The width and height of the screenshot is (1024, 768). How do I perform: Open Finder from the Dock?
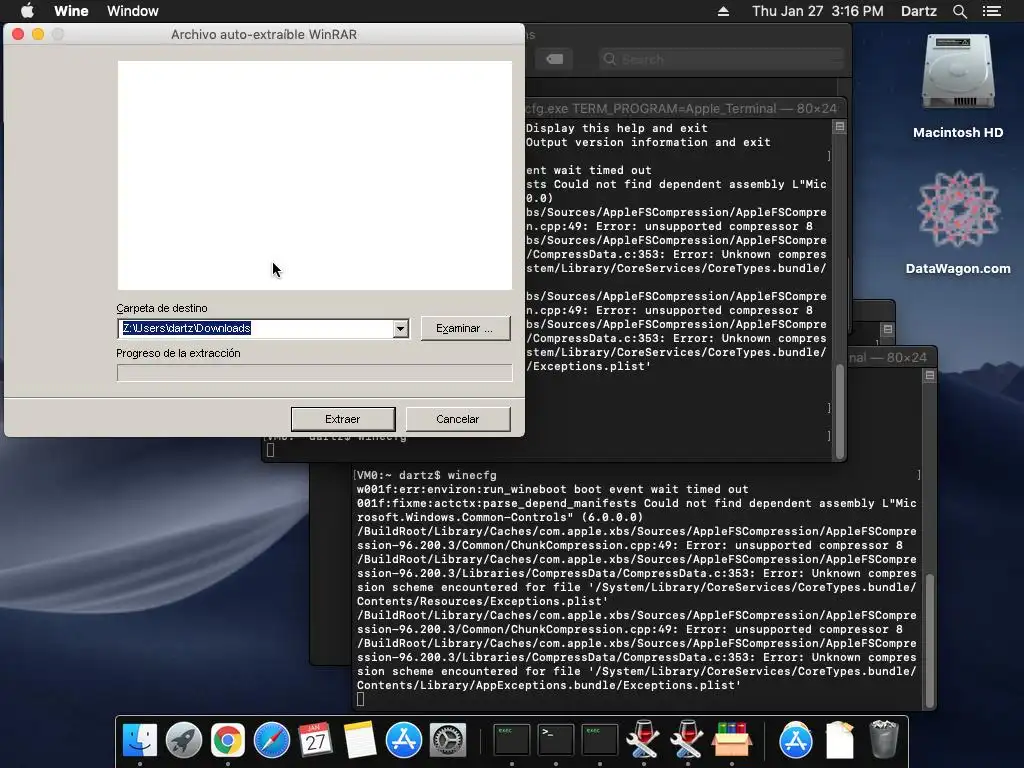(140, 740)
